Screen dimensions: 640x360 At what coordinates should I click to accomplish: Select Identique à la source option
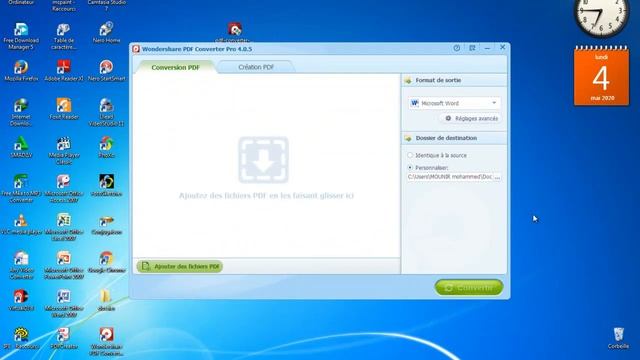(437, 156)
